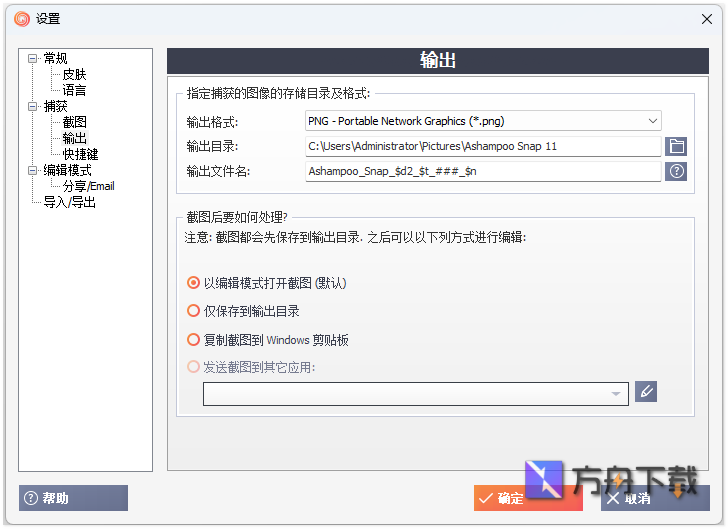Open the 截图 settings page
This screenshot has height=529, width=728.
74,122
